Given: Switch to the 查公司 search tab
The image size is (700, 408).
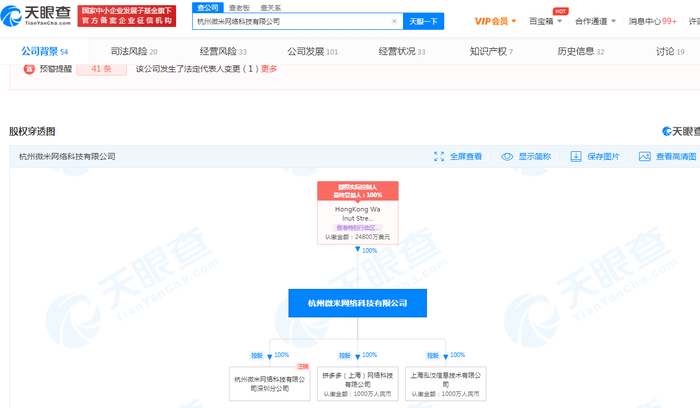Looking at the screenshot, I should [208, 8].
